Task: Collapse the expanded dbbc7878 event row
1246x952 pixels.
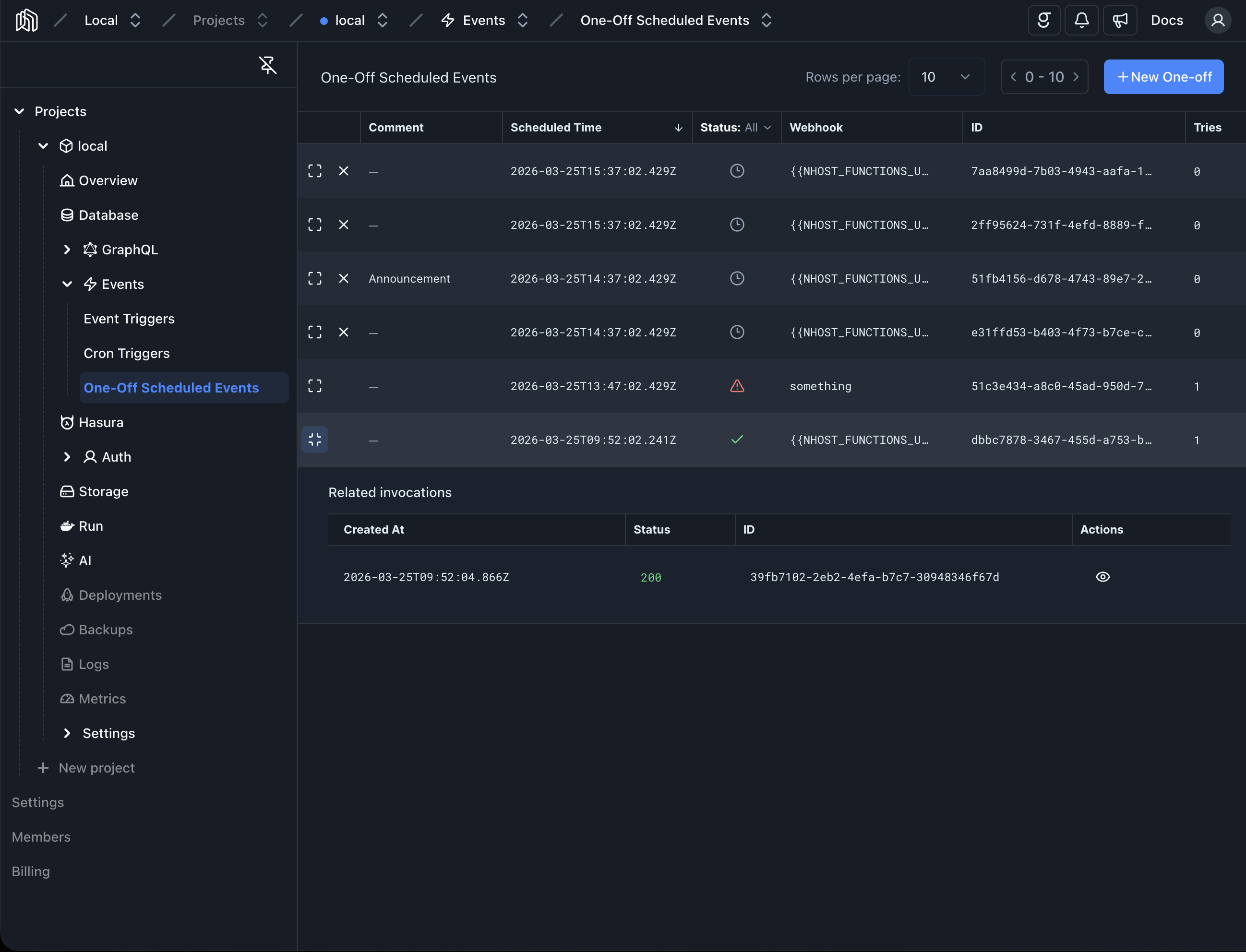Action: pos(314,440)
